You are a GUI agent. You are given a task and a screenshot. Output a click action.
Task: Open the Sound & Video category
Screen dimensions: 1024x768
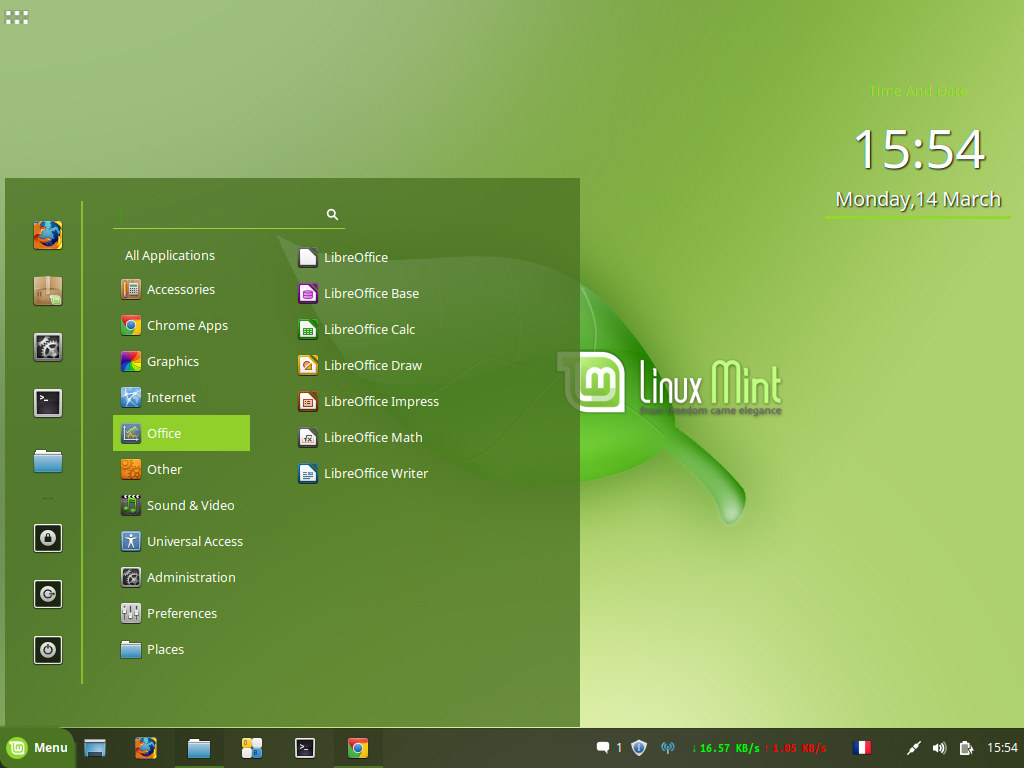pyautogui.click(x=182, y=505)
